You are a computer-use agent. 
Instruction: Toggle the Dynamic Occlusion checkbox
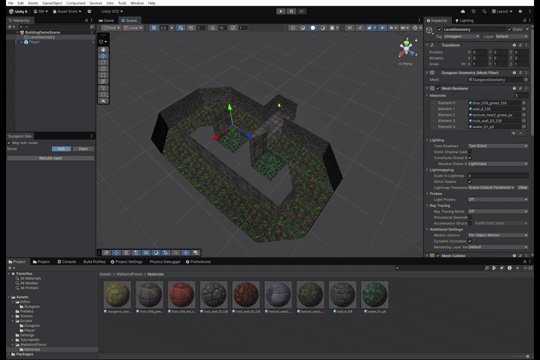pyautogui.click(x=470, y=241)
